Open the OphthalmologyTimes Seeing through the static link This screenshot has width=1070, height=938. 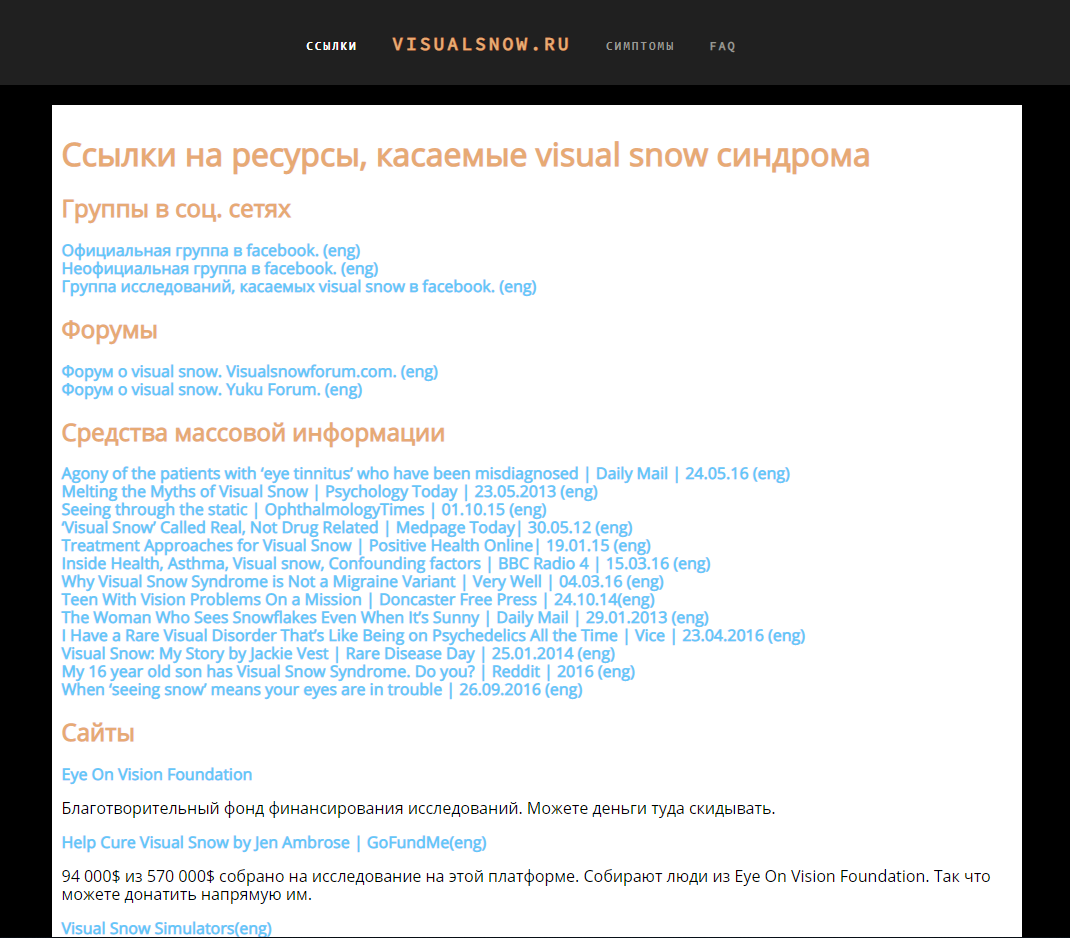pyautogui.click(x=304, y=510)
